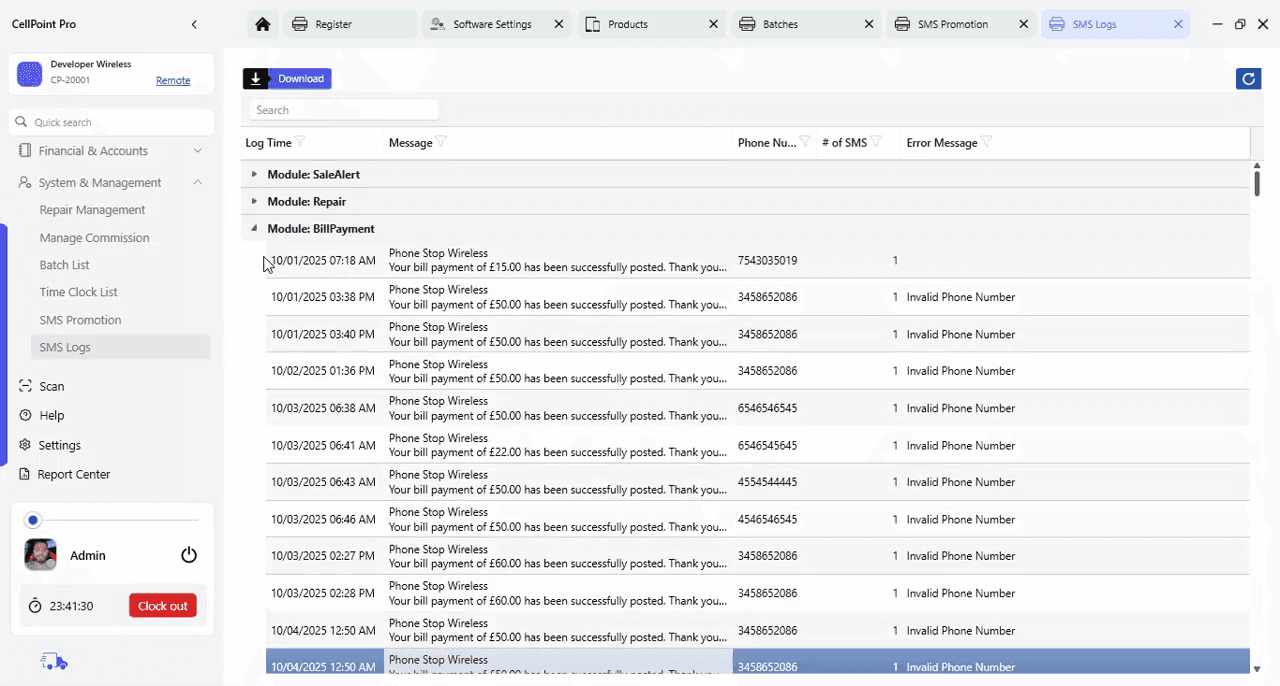The image size is (1280, 686).
Task: Sort by the Log Time column header
Action: (268, 143)
